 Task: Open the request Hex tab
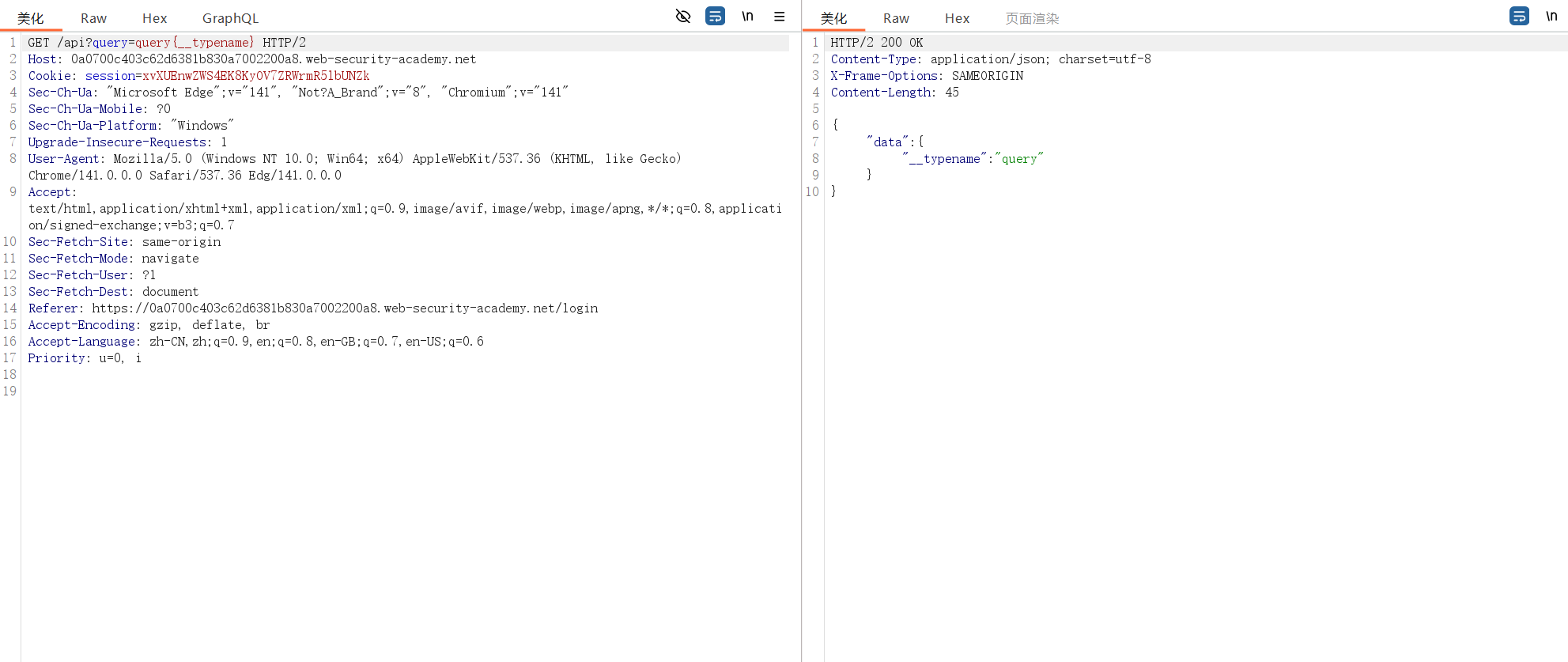154,18
